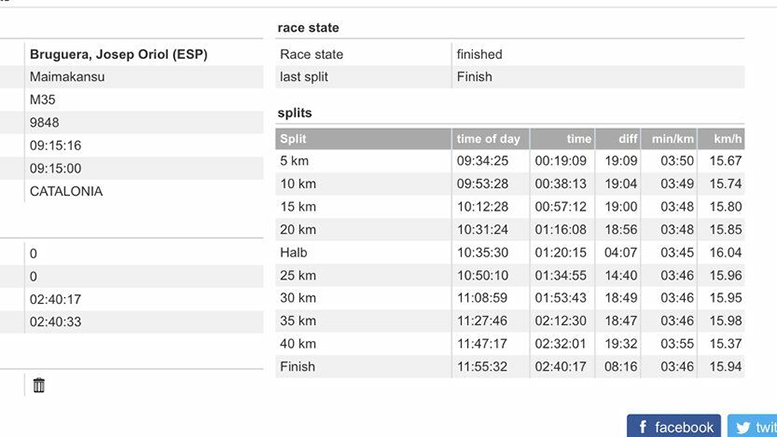Share via the facebook button

674,427
